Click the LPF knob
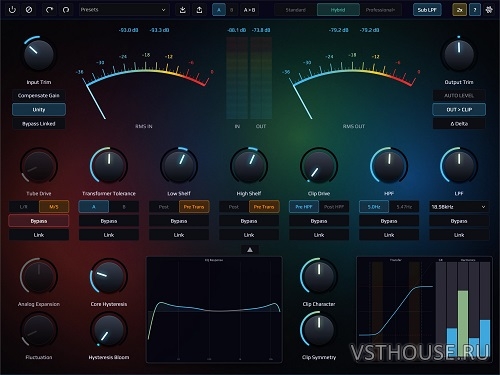 click(459, 166)
